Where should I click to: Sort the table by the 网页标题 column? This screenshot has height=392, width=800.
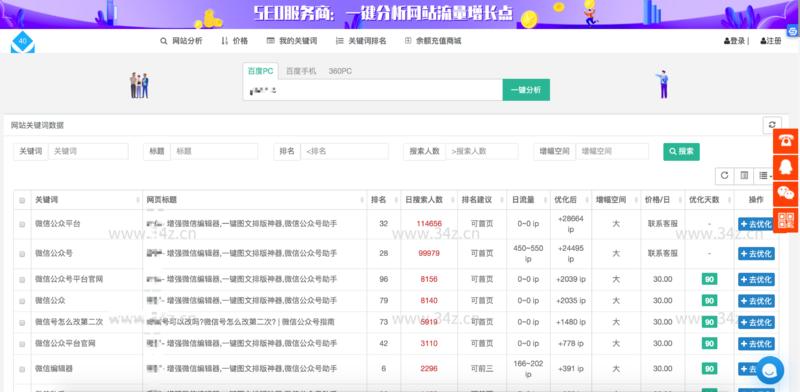255,200
